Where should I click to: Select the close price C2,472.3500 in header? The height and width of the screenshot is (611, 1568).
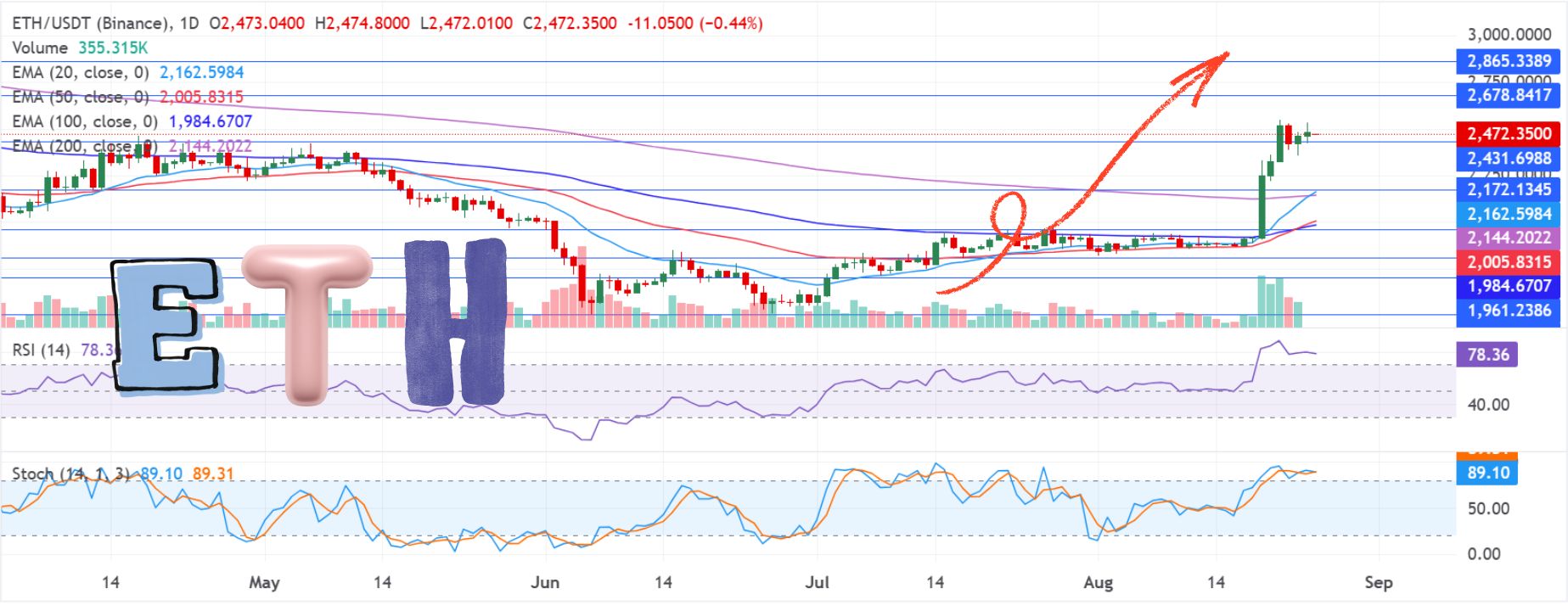(570, 23)
